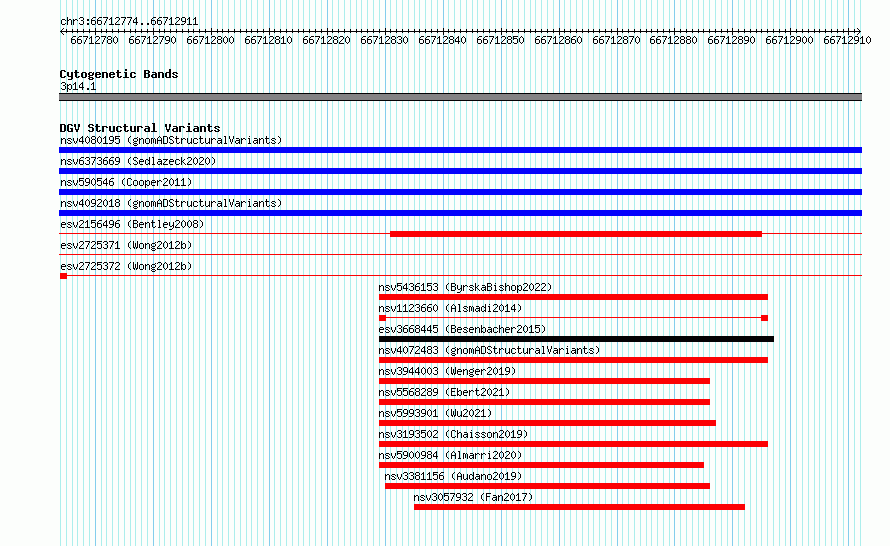Click the Cytogenetic Bands track title
This screenshot has width=890, height=546.
point(119,74)
